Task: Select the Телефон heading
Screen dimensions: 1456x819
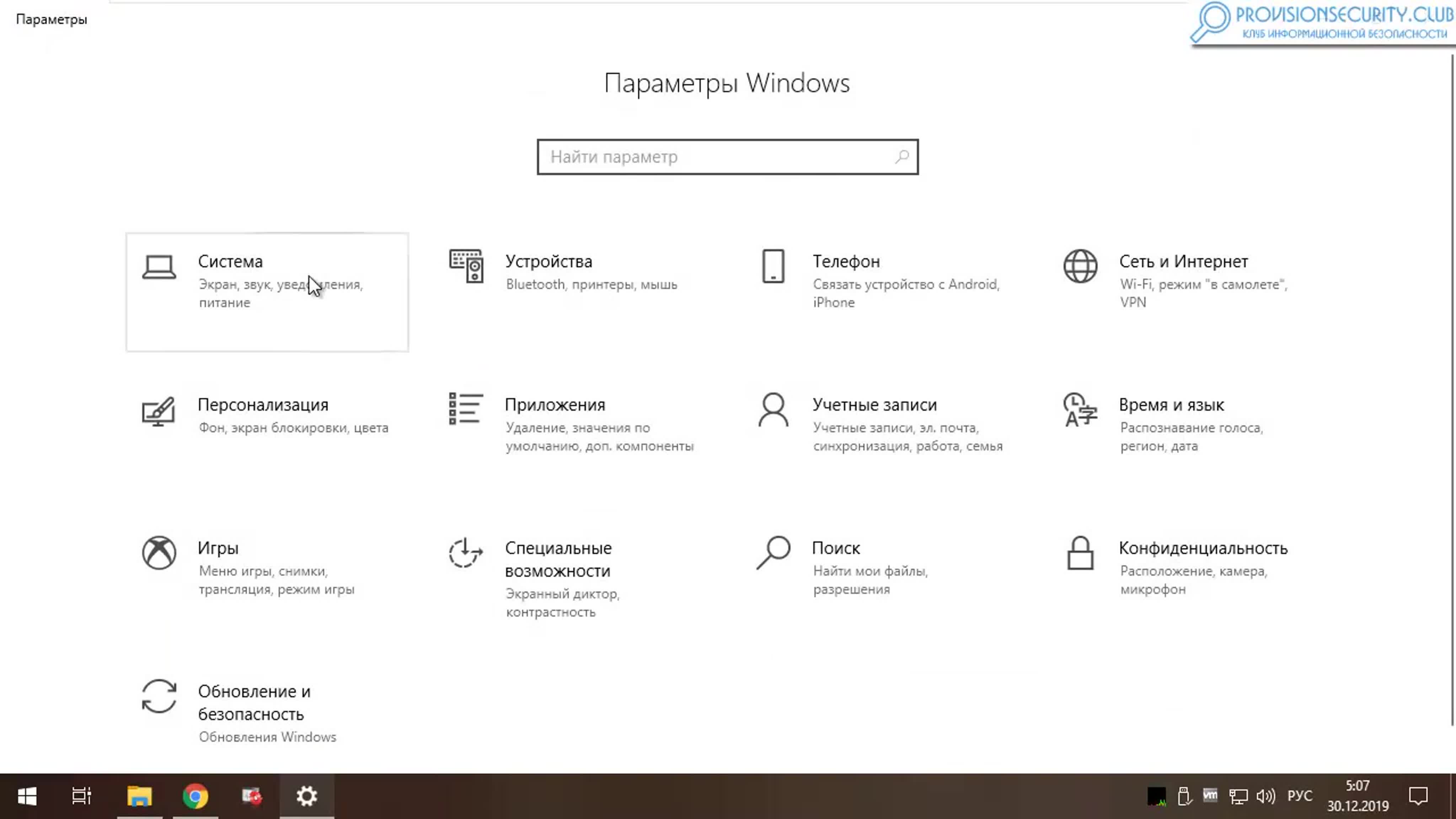Action: pos(846,262)
